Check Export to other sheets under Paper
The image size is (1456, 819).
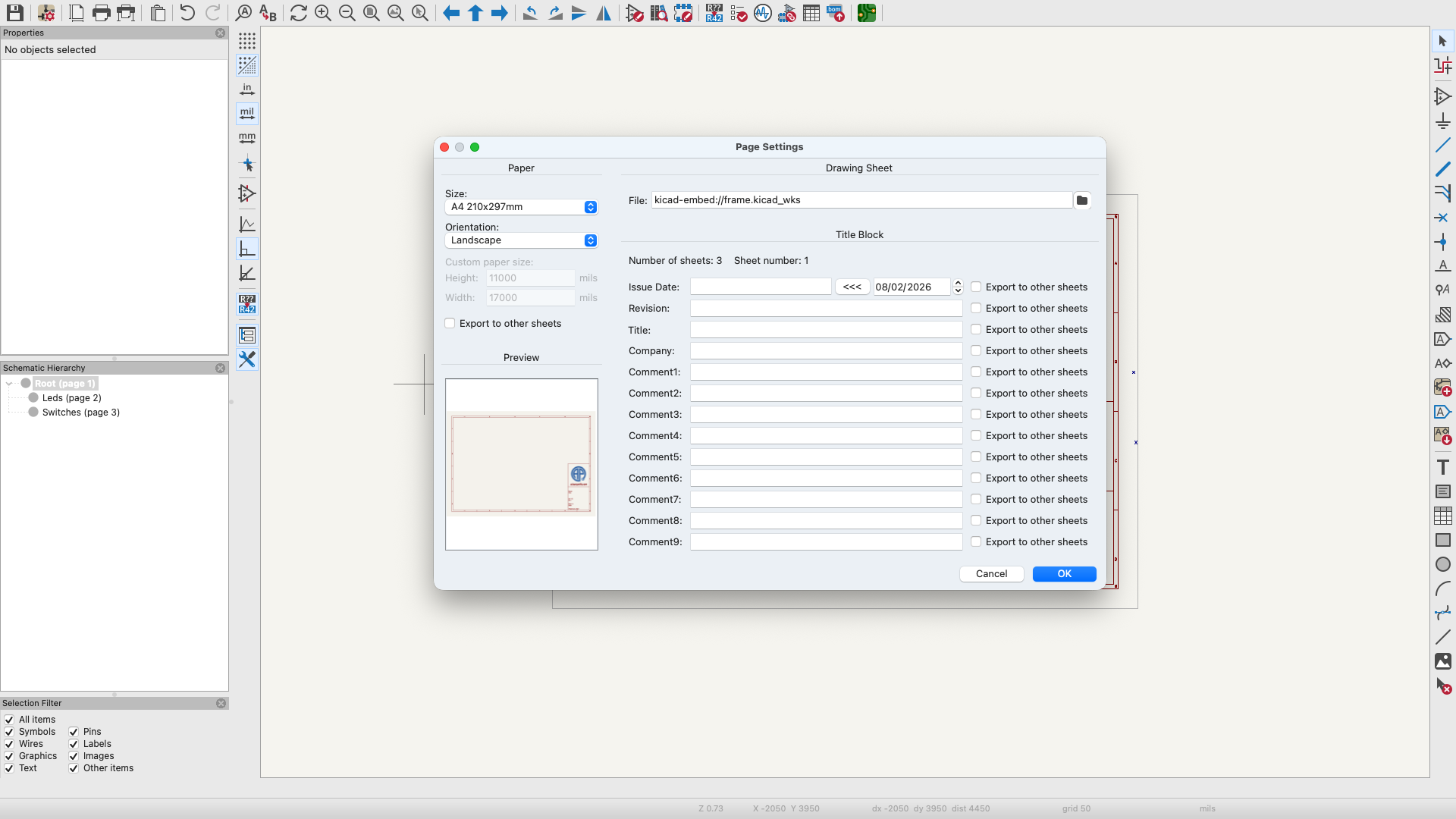tap(450, 323)
